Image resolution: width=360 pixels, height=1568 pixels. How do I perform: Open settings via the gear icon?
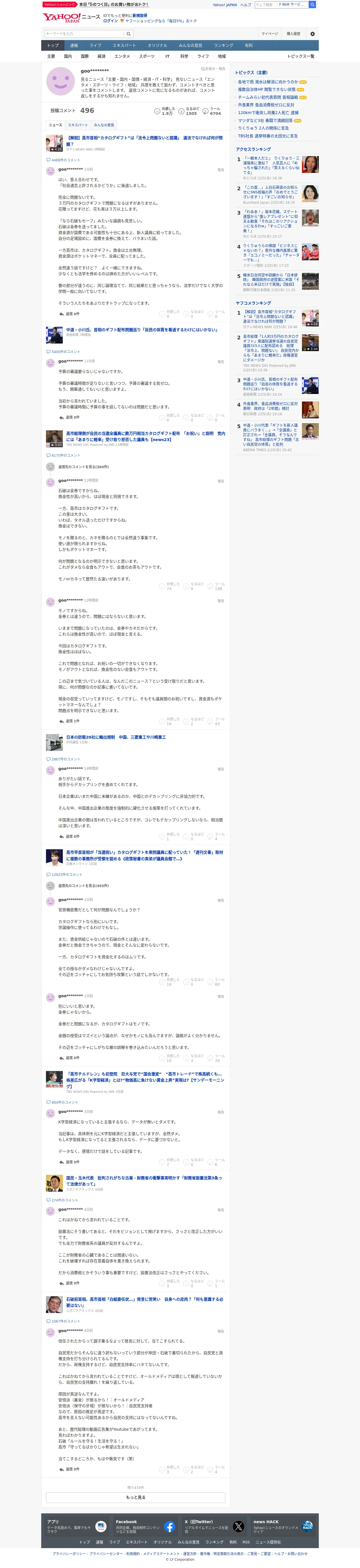pos(313,34)
